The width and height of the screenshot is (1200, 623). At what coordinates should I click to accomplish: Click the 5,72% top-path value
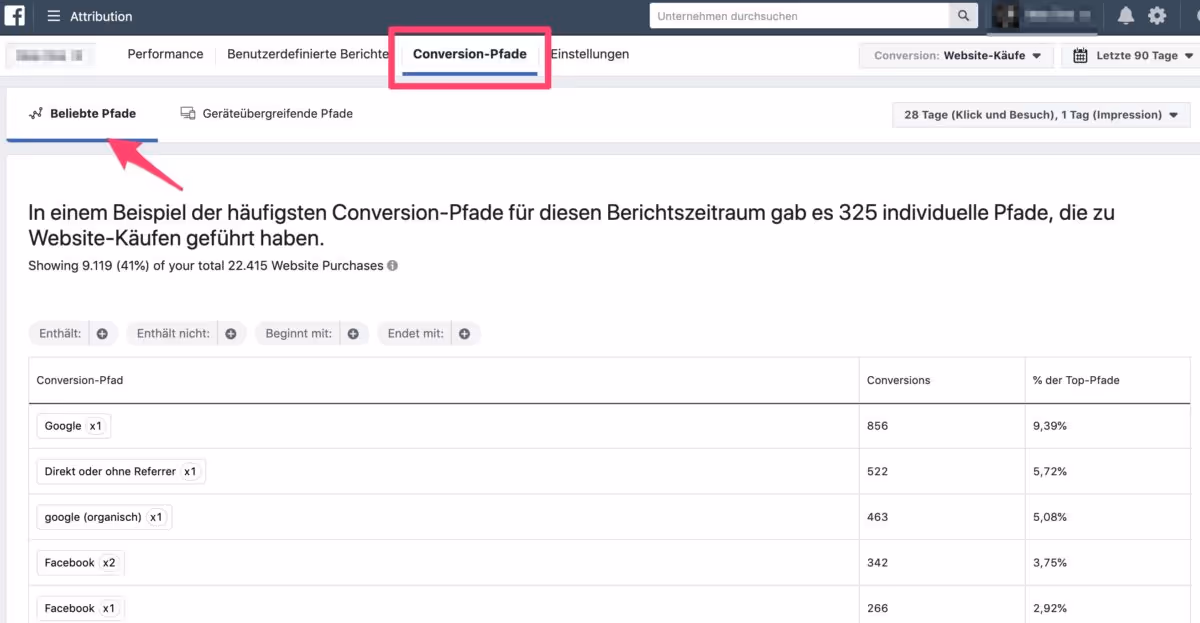click(1050, 472)
